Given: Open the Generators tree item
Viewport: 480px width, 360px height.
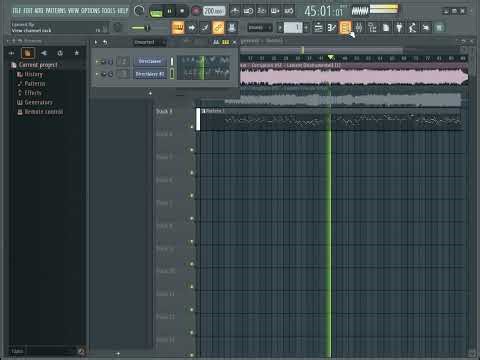Looking at the screenshot, I should (35, 102).
